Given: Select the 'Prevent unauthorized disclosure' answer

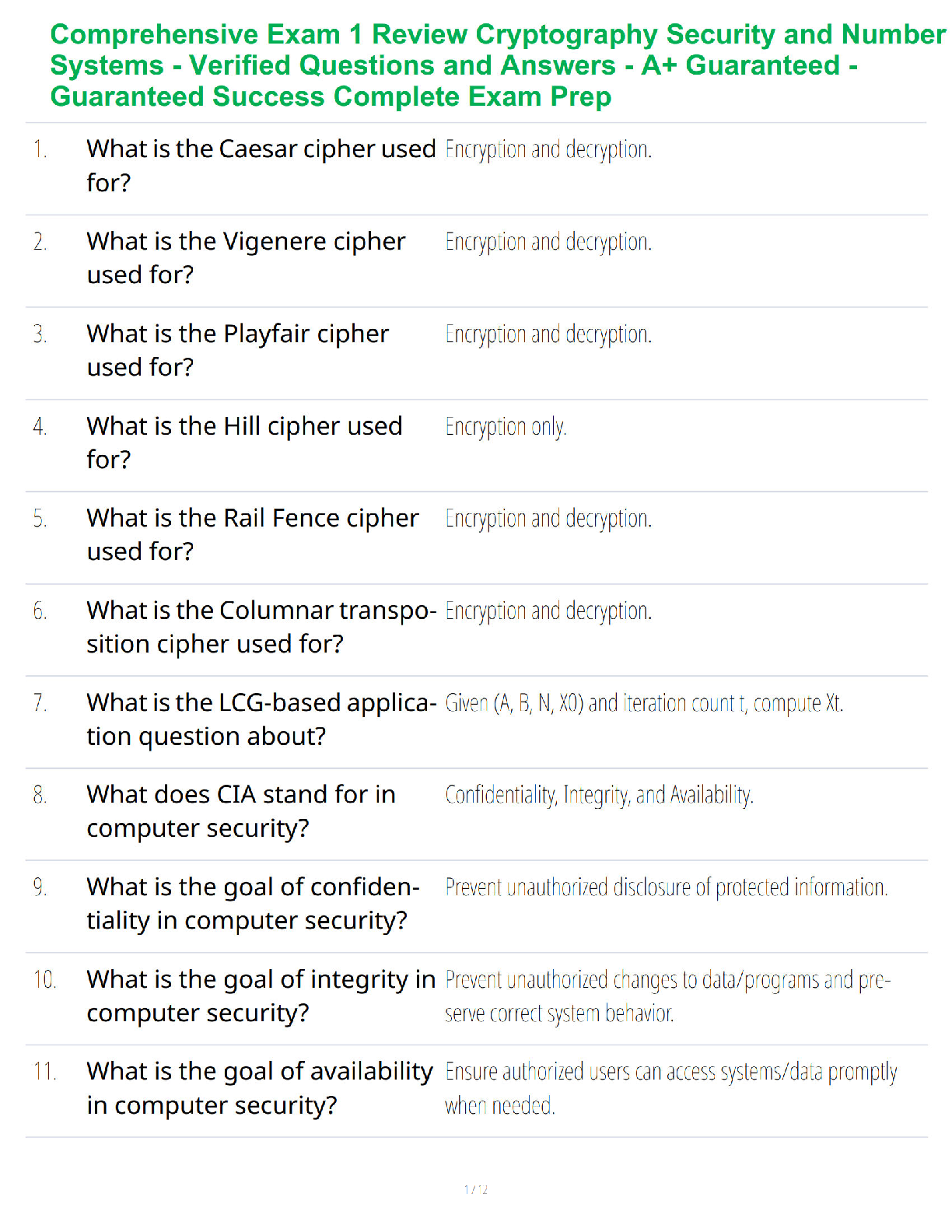Looking at the screenshot, I should coord(667,887).
